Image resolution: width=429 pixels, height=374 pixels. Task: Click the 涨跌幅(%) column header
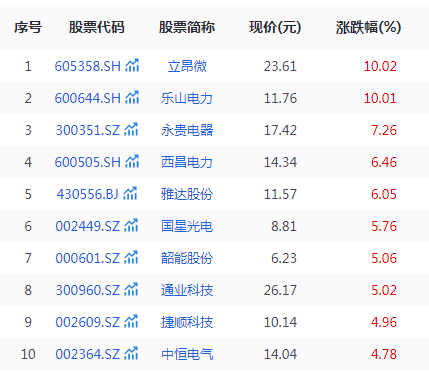(x=368, y=27)
